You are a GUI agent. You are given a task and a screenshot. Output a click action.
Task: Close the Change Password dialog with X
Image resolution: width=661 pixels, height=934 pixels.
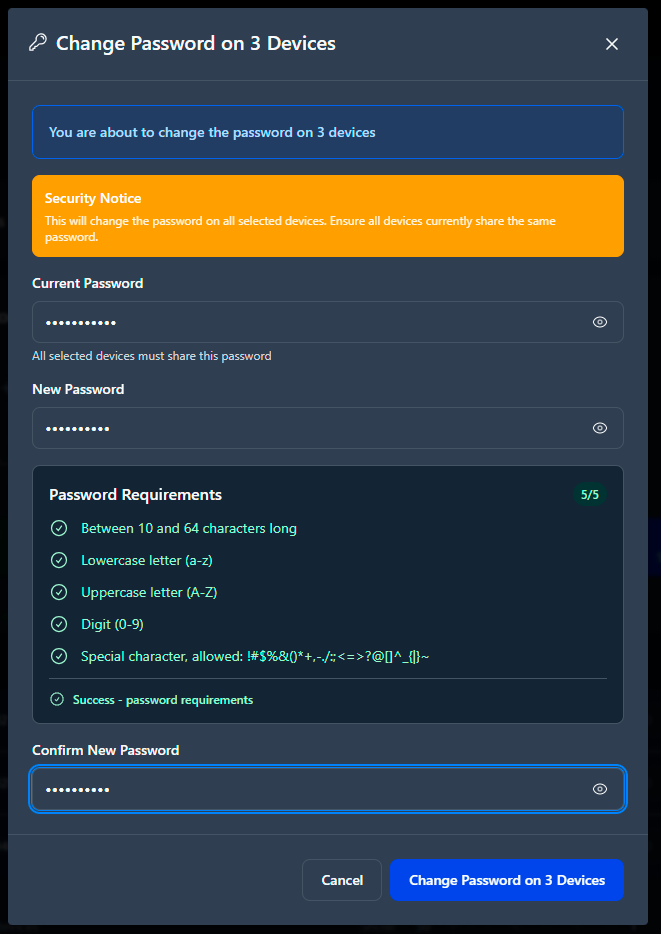tap(612, 44)
